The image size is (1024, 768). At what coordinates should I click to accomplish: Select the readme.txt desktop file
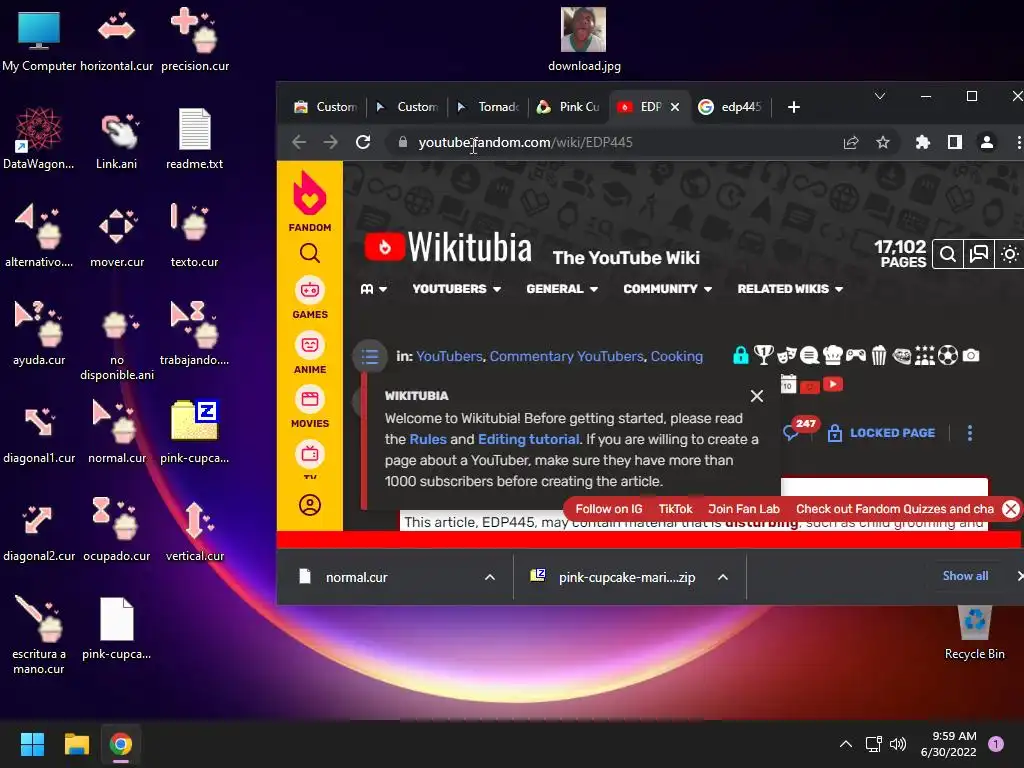(x=195, y=138)
